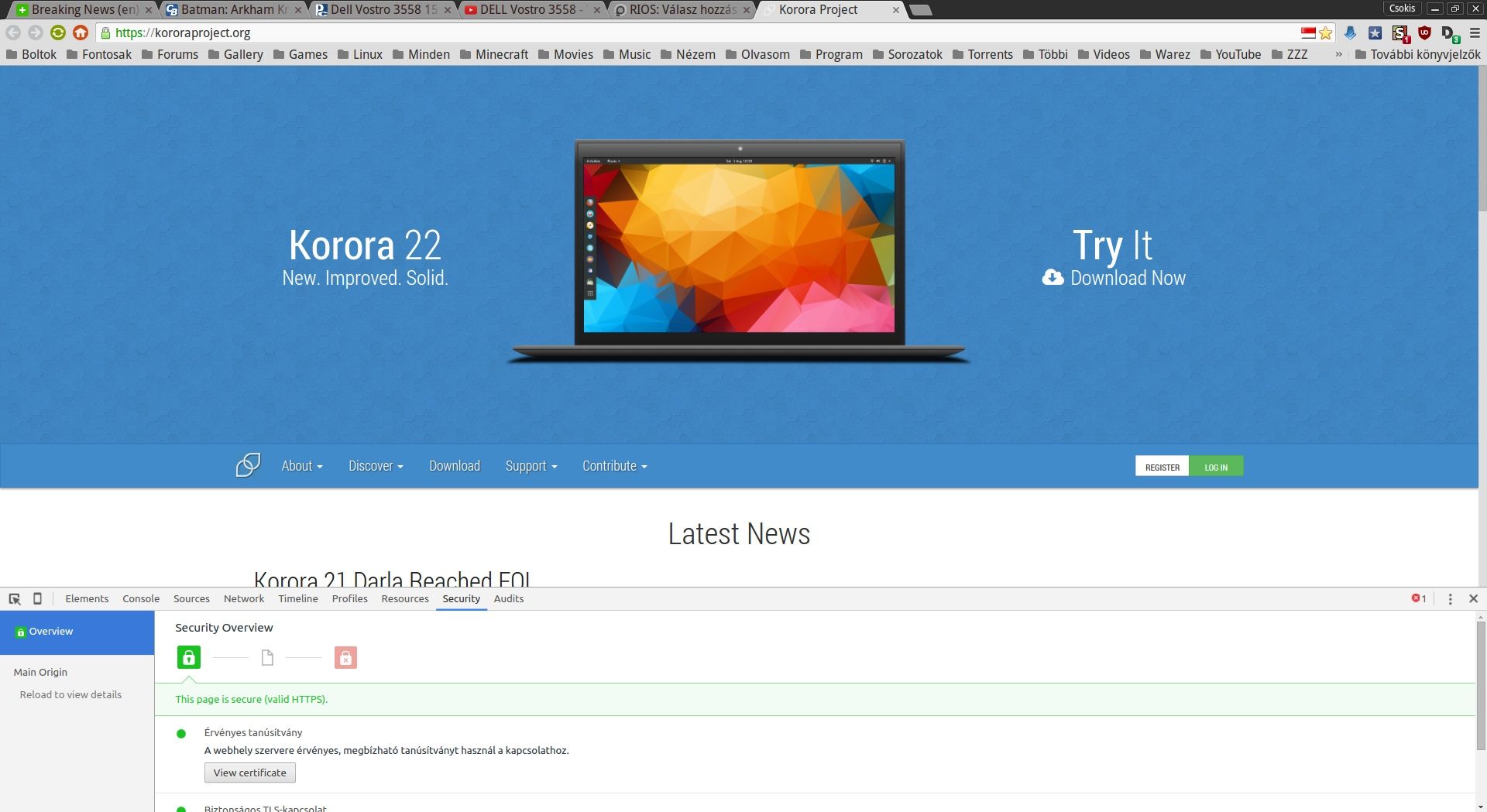Bookmark this page with the yellow star
1487x812 pixels.
coord(1326,33)
